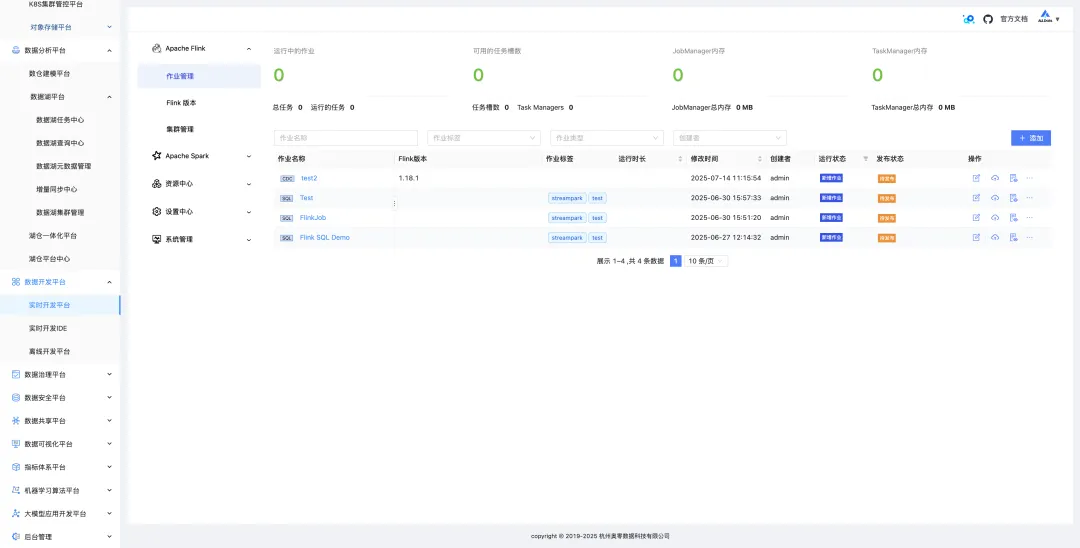Image resolution: width=1080 pixels, height=548 pixels.
Task: Click the edit icon for Flink SQL Demo
Action: (x=976, y=238)
